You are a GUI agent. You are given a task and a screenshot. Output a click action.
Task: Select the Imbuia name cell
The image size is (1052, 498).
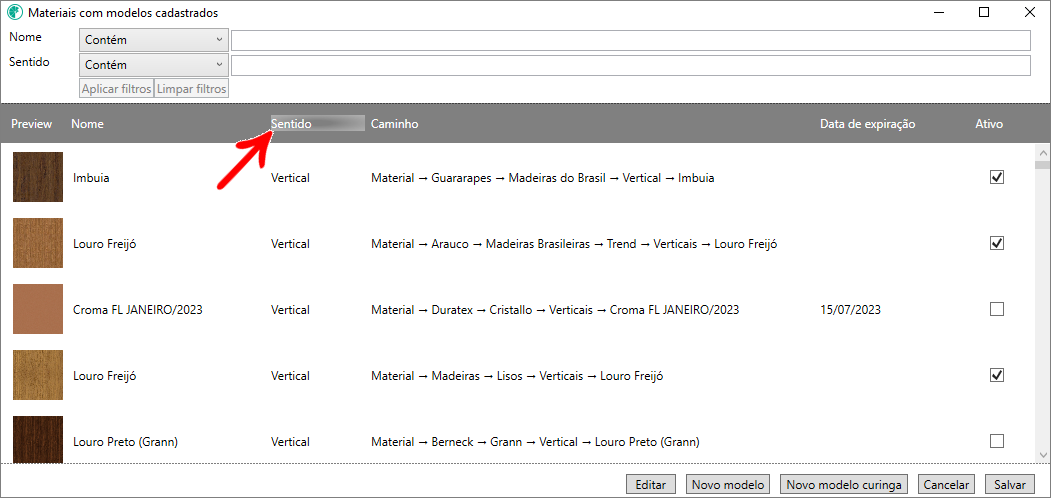pos(91,179)
